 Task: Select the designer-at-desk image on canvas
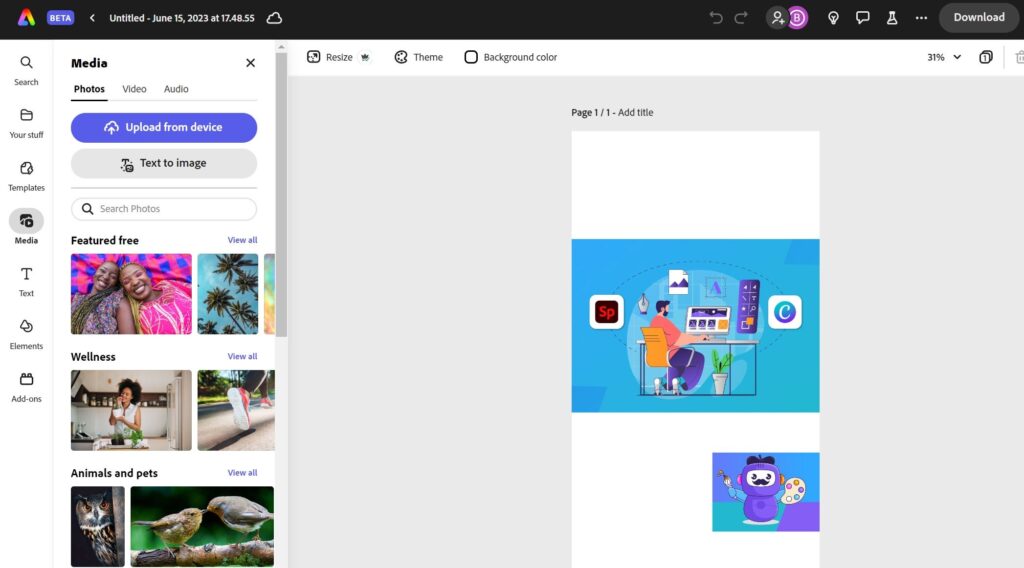click(696, 326)
